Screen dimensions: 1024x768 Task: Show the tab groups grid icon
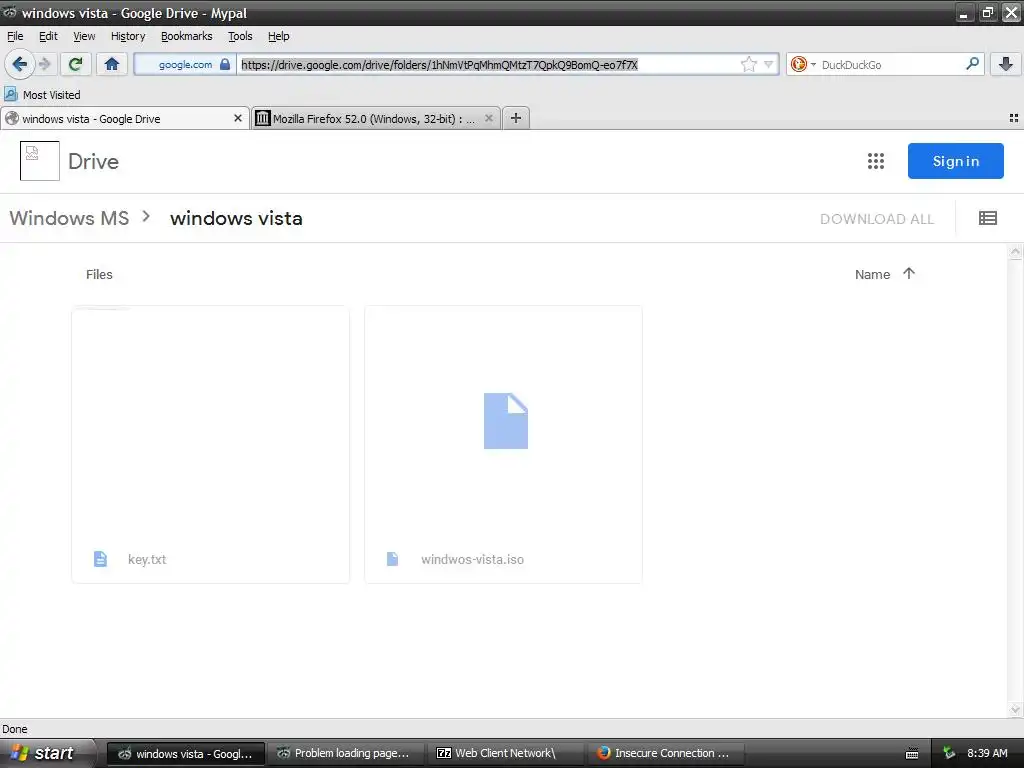point(1014,118)
